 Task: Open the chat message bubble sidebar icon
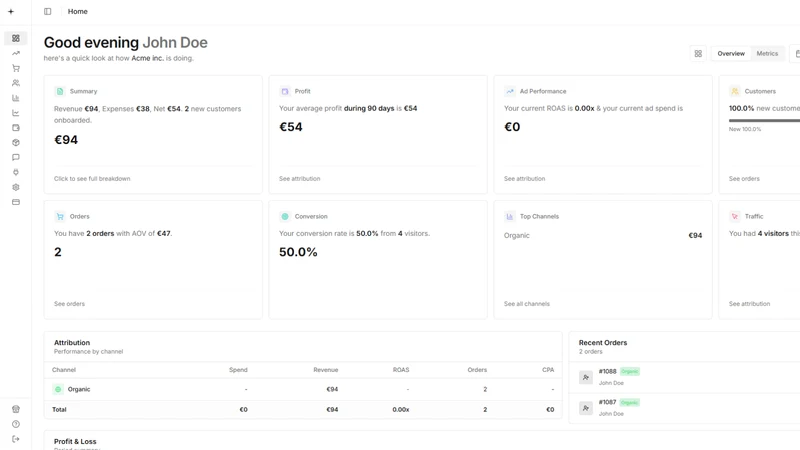16,157
